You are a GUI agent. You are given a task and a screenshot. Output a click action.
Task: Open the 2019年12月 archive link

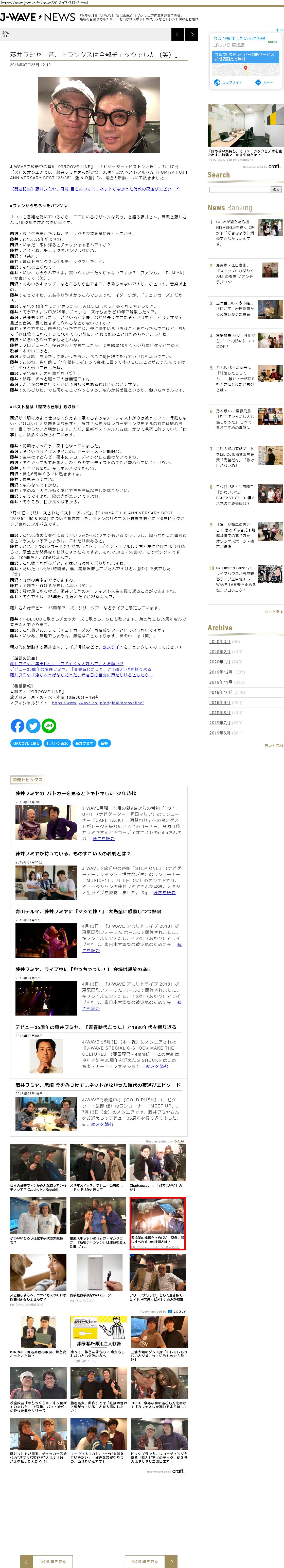[x=221, y=672]
